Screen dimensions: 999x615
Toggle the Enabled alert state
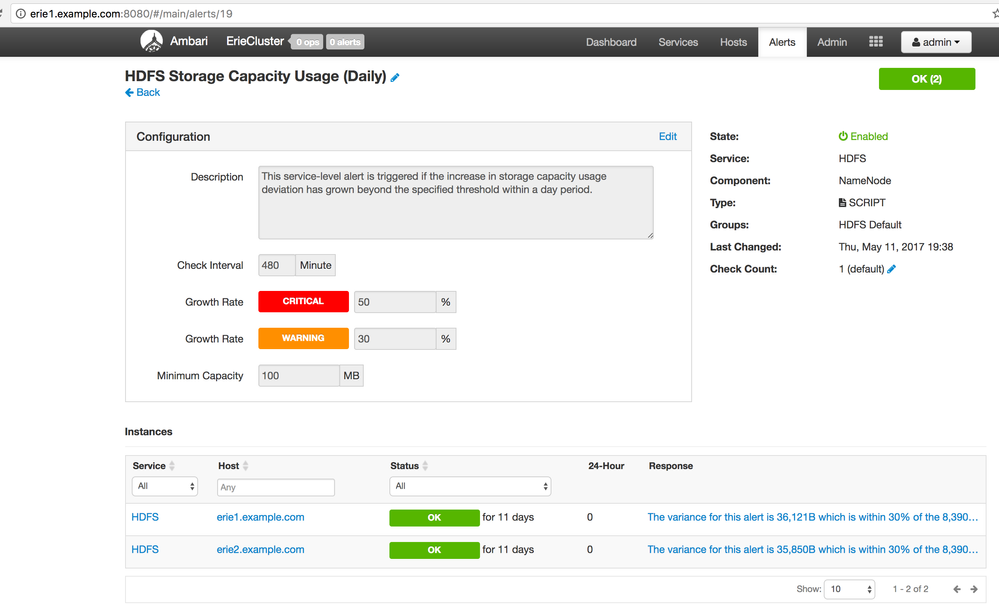[863, 137]
